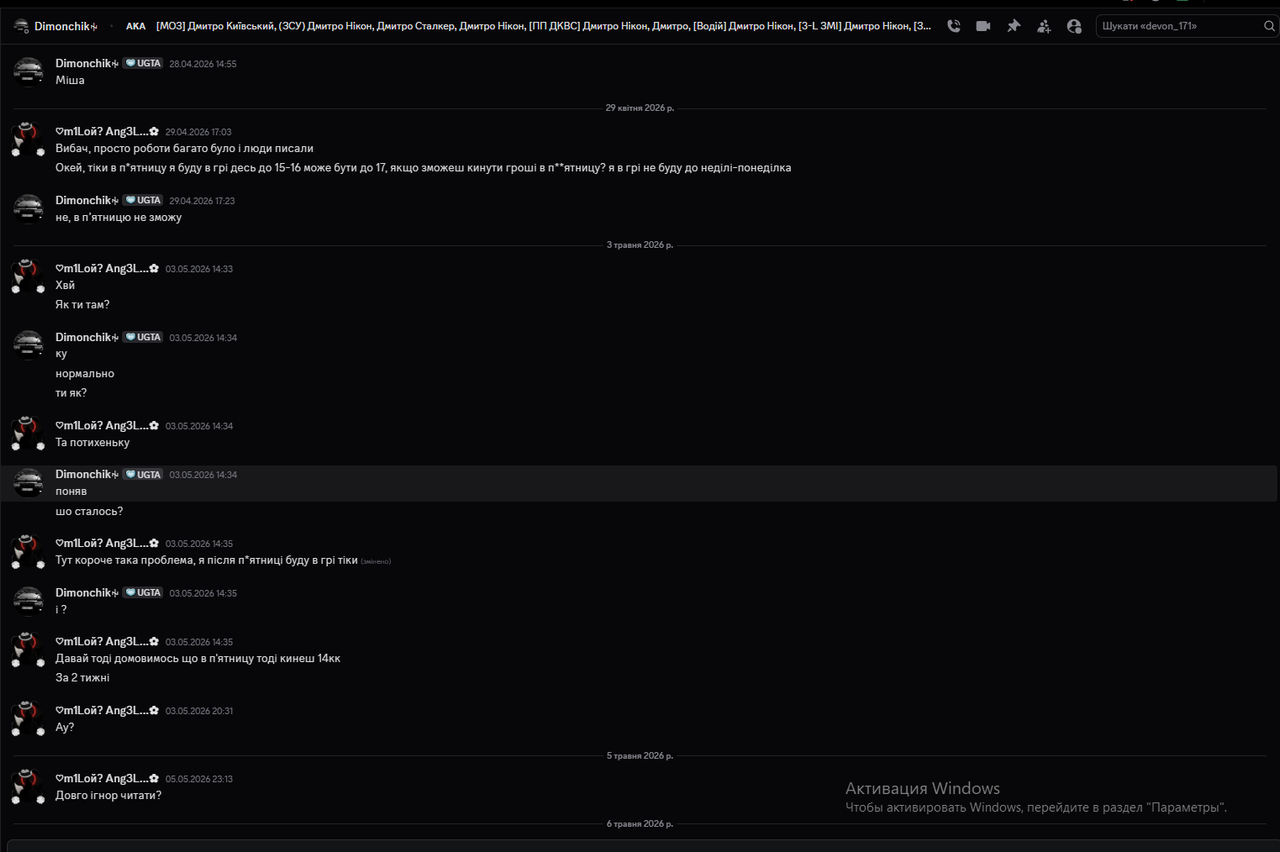Click the message 'нормально'

pos(85,374)
